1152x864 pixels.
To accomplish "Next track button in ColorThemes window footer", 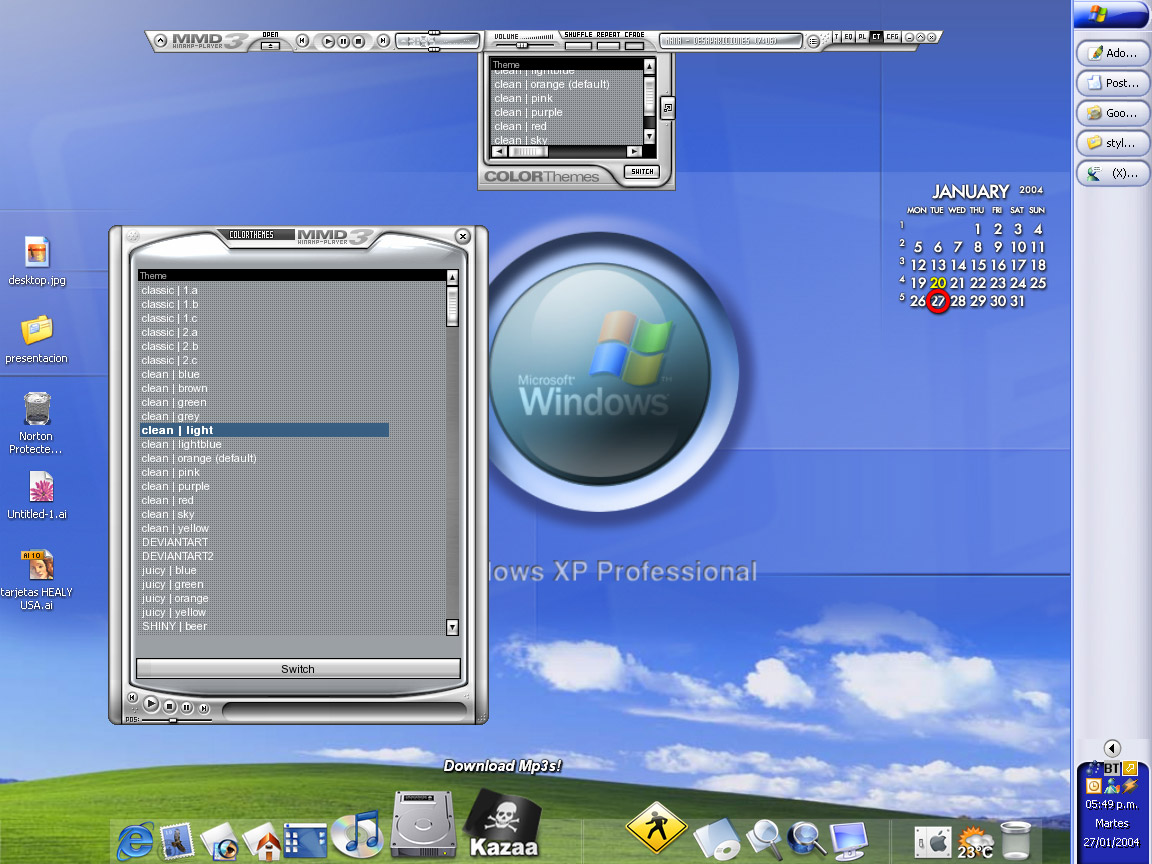I will tap(204, 708).
